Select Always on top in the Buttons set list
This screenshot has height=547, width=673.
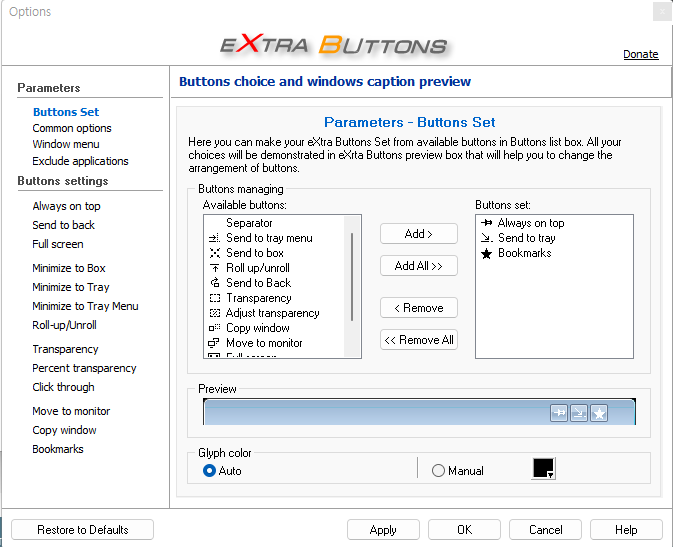531,223
